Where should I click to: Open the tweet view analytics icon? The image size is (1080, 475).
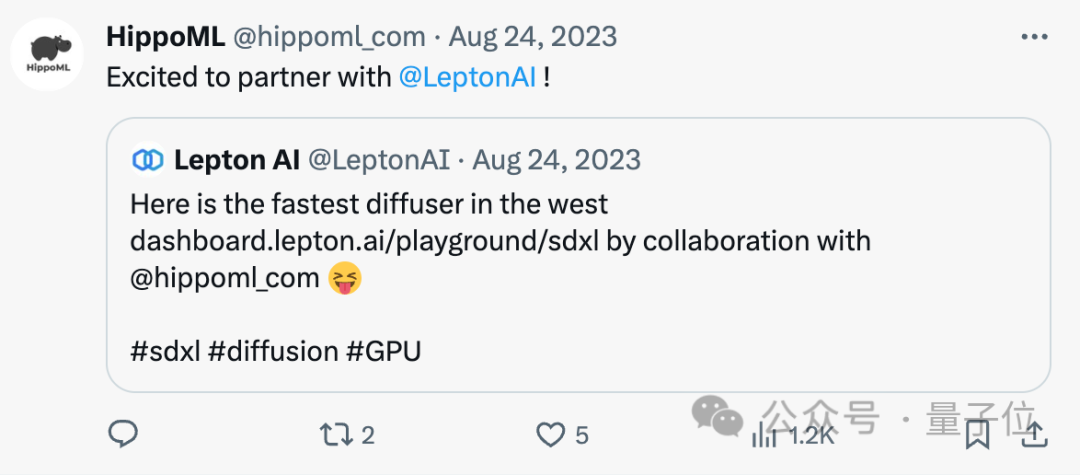pyautogui.click(x=765, y=434)
